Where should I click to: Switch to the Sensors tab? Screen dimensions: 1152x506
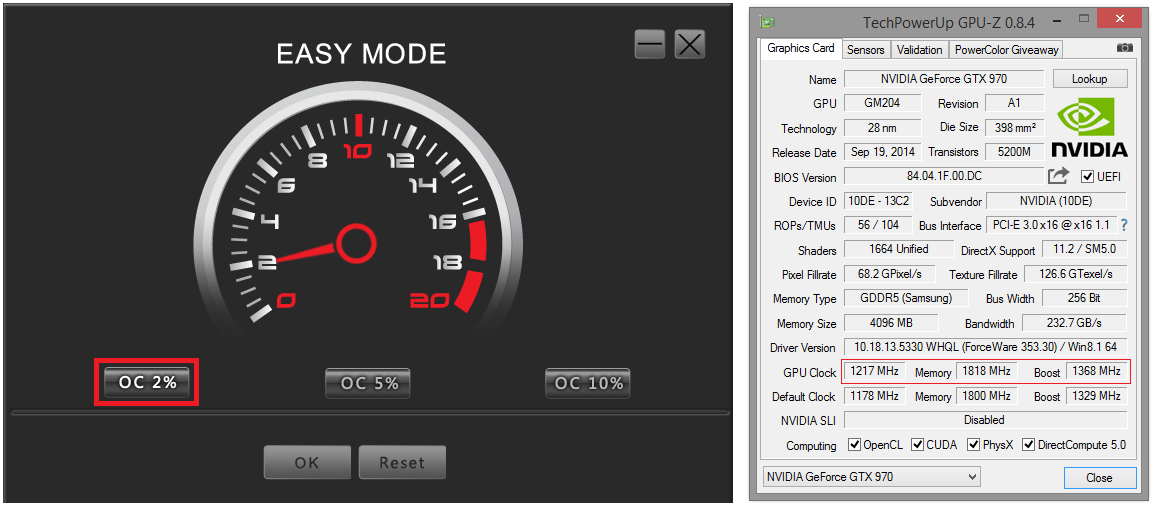click(x=865, y=50)
